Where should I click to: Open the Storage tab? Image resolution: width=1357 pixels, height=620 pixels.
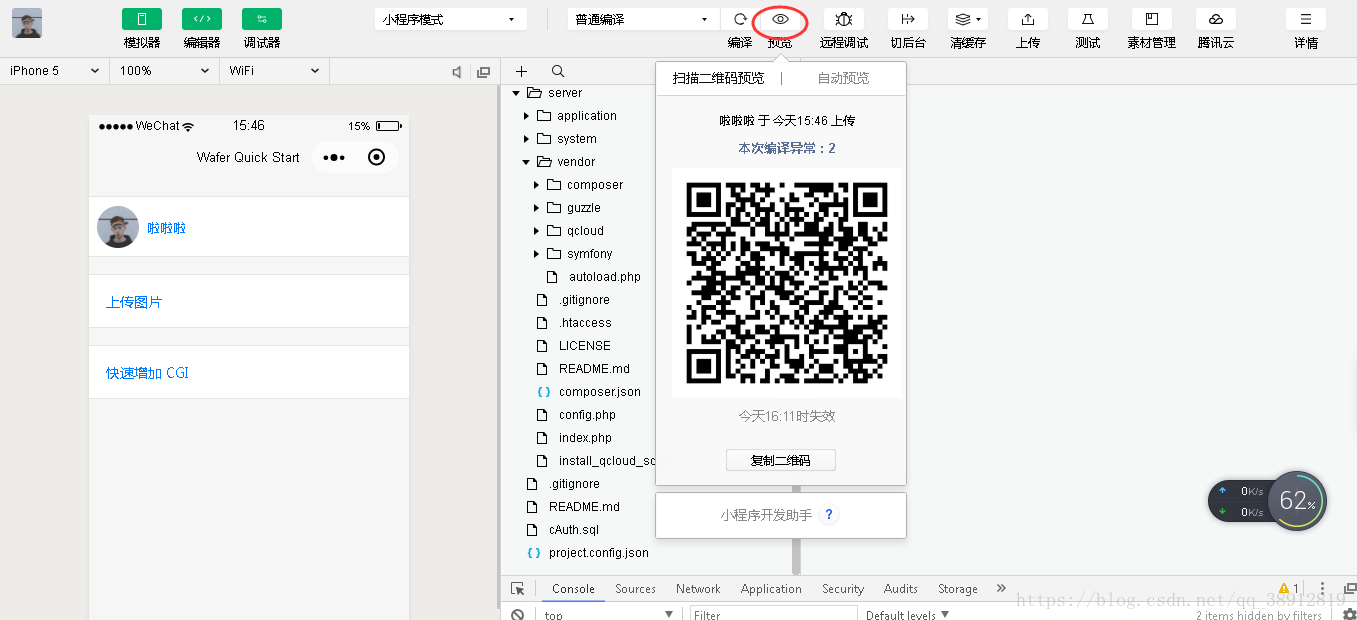click(x=958, y=589)
